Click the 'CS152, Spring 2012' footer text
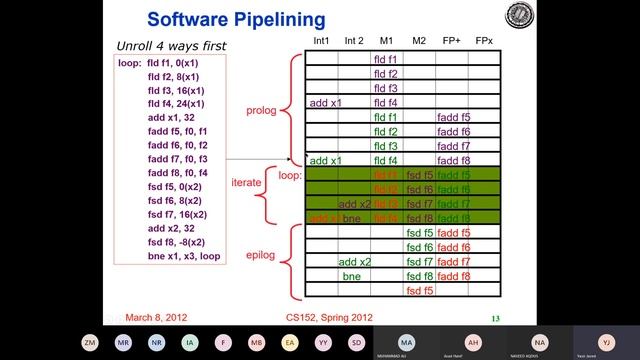Viewport: 640px width, 360px height. [x=329, y=318]
